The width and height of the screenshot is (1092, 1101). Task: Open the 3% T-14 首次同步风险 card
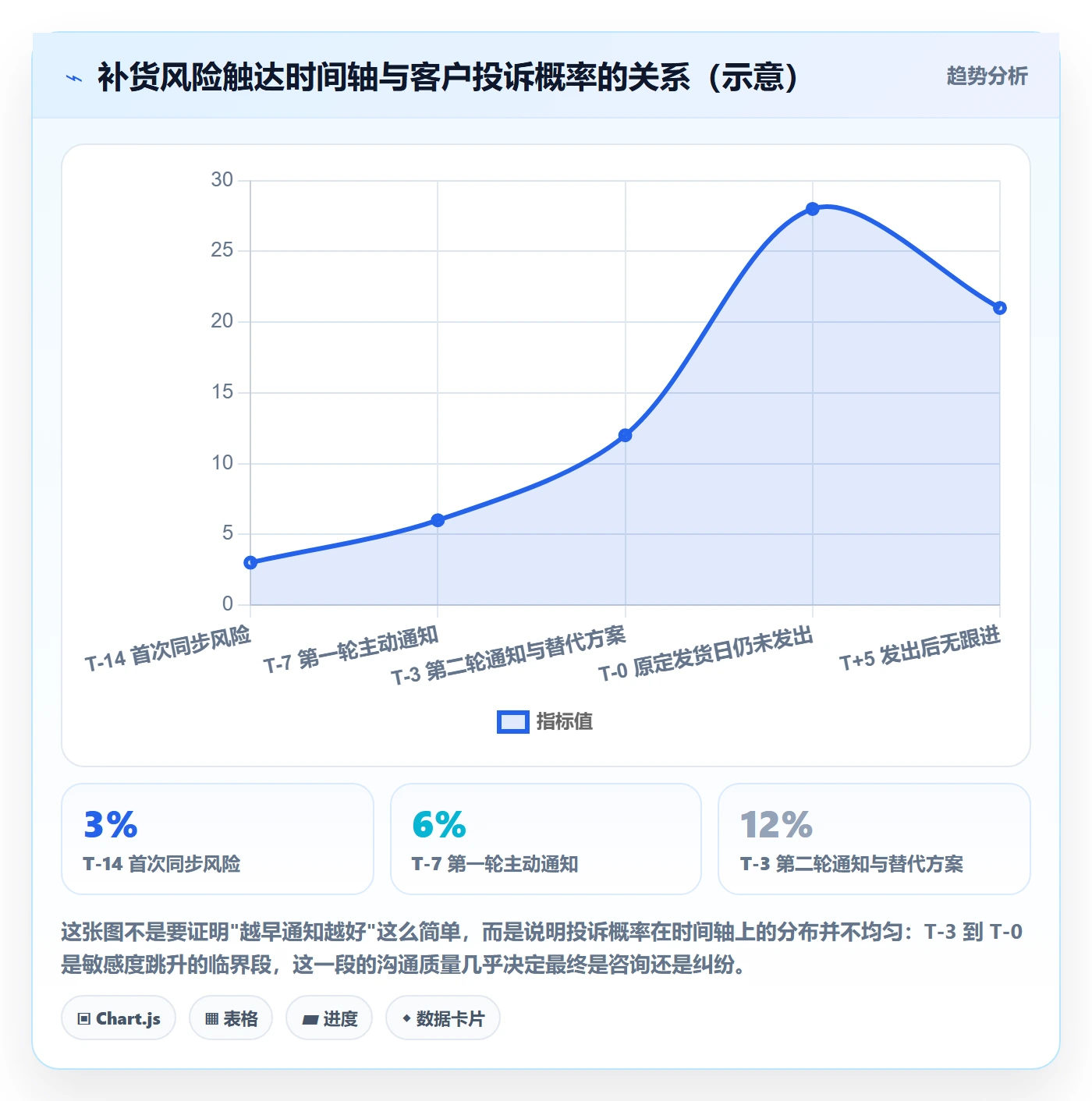coord(218,839)
